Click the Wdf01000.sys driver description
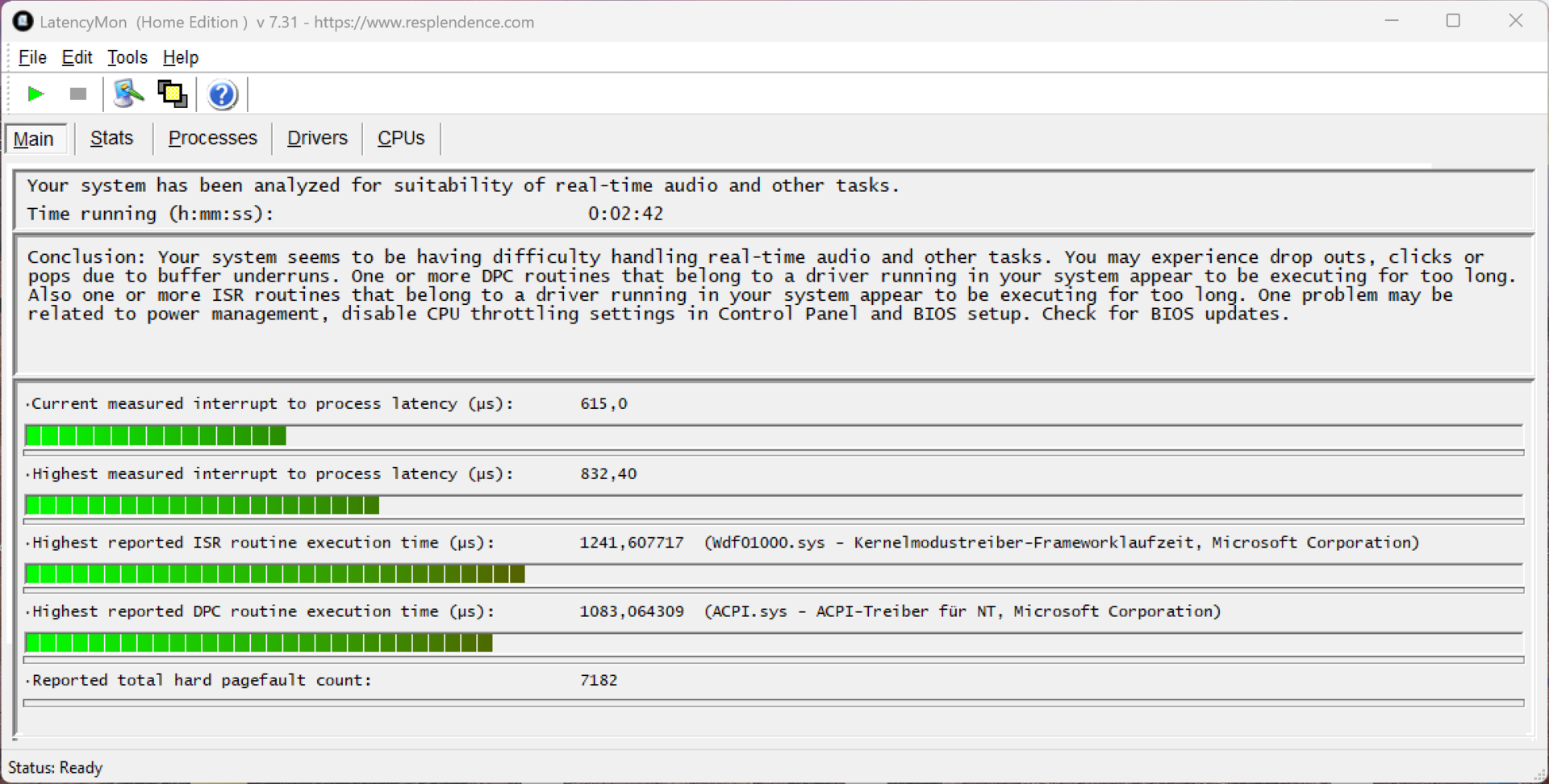This screenshot has width=1549, height=784. coord(1062,543)
